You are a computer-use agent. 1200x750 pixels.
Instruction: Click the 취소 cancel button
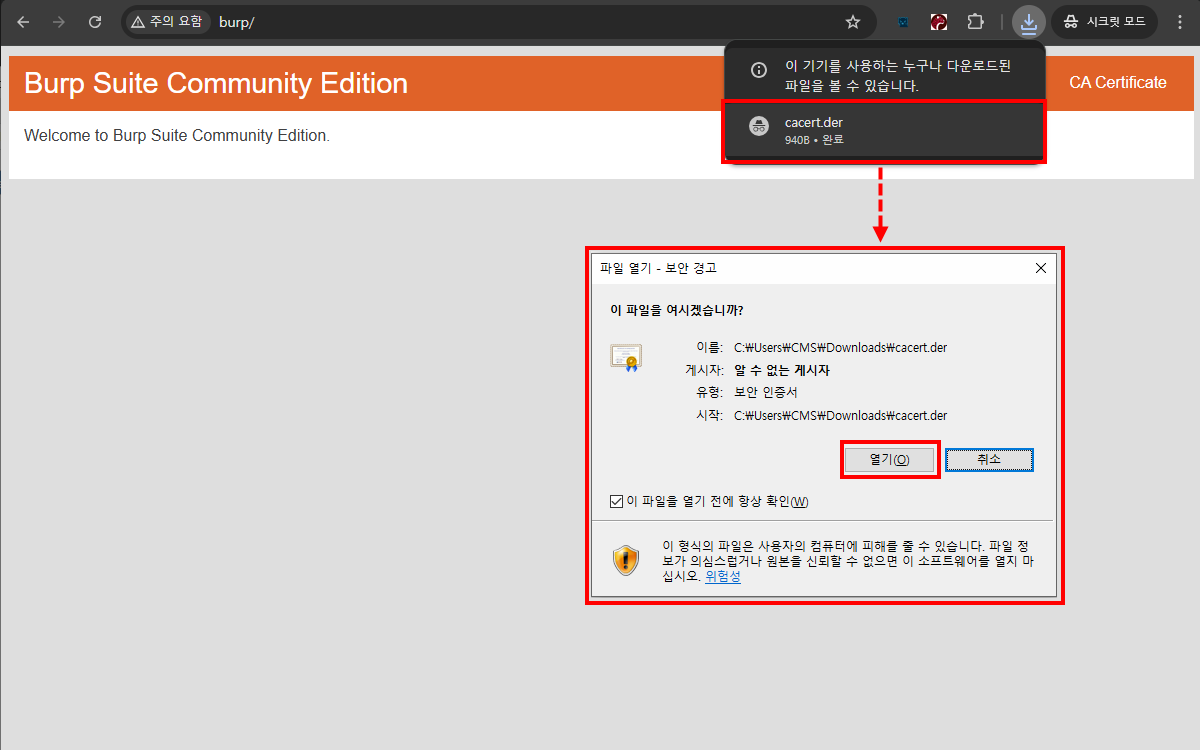pyautogui.click(x=989, y=459)
